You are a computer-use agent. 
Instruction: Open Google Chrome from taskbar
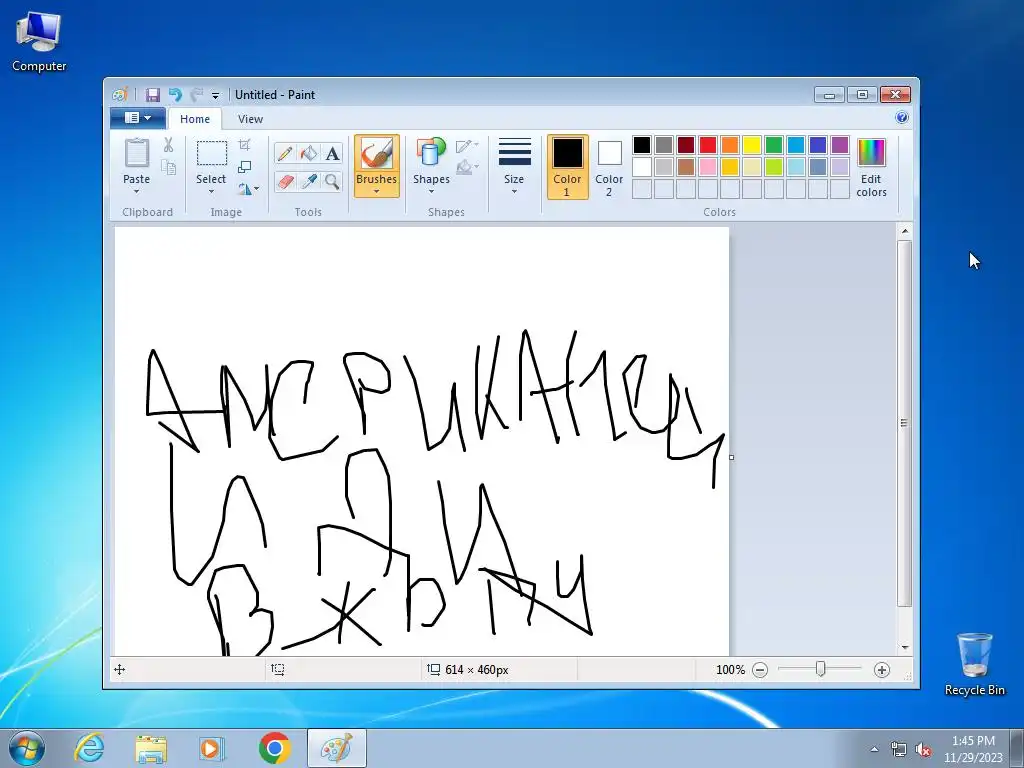click(275, 748)
